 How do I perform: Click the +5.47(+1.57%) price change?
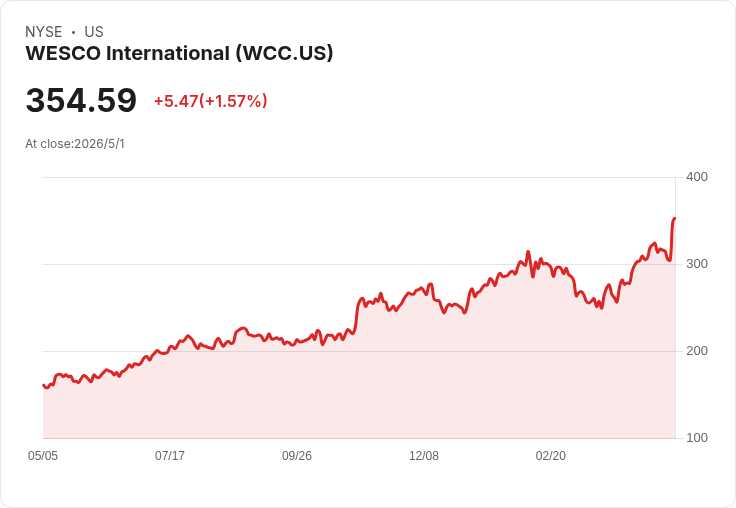[211, 101]
